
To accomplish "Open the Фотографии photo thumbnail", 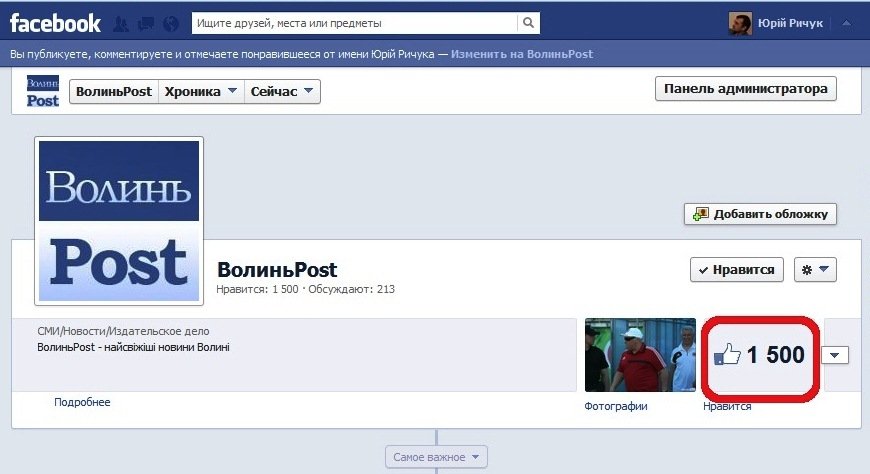I will [639, 355].
